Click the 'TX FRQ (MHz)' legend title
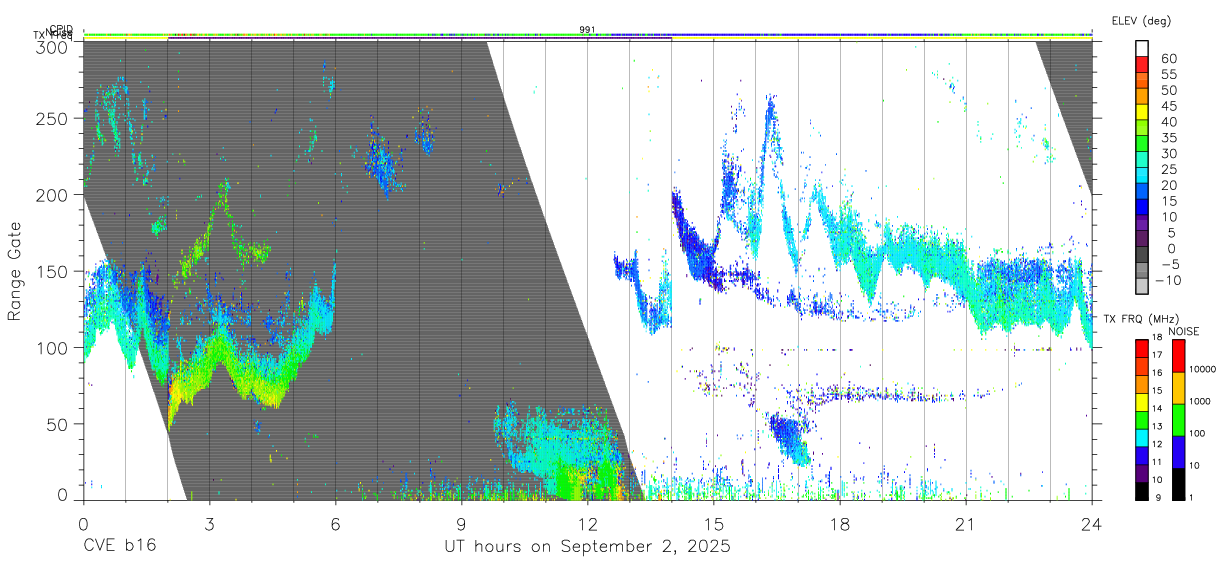This screenshot has width=1228, height=567. point(1141,319)
